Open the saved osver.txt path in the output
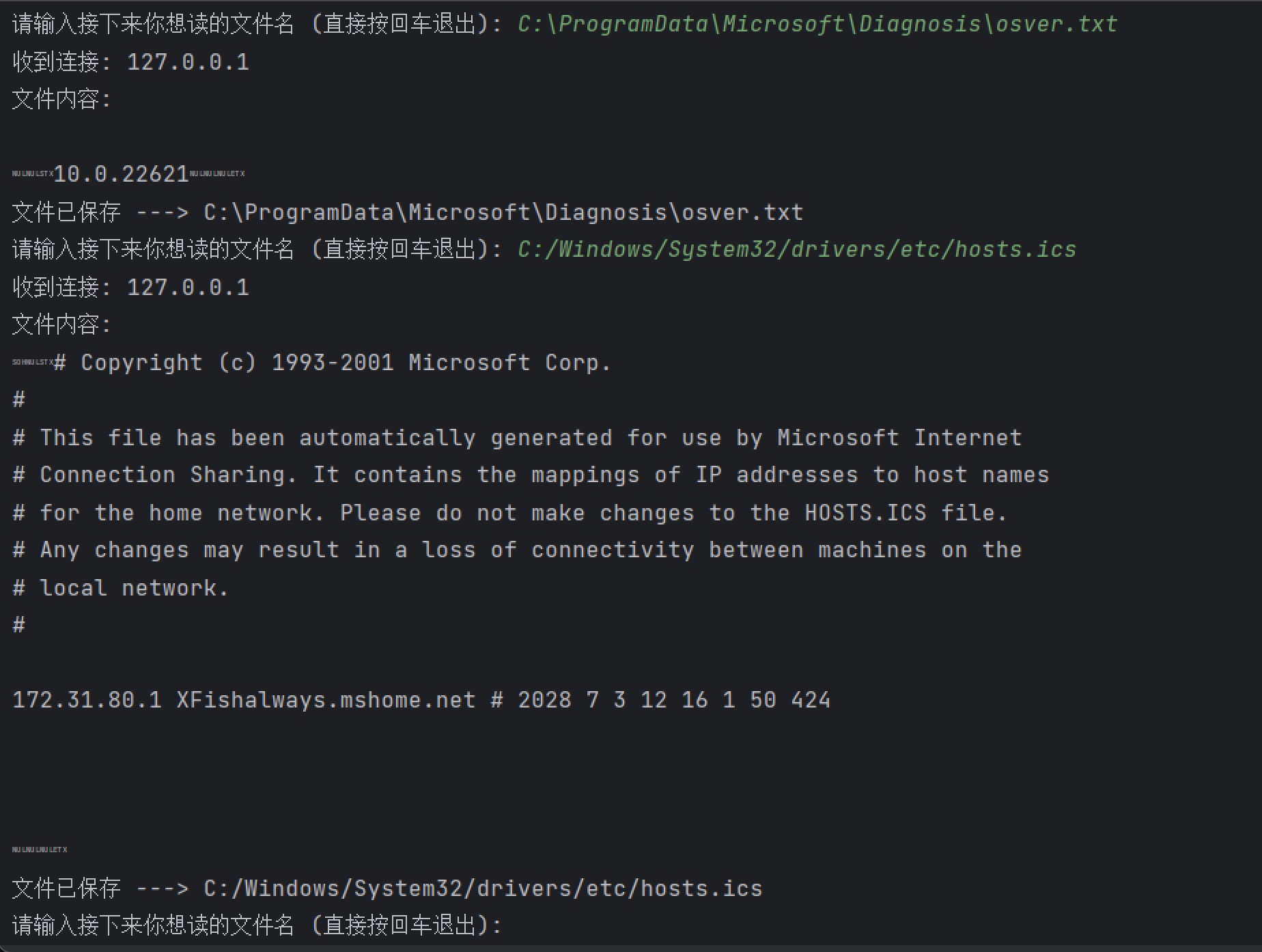Viewport: 1262px width, 952px height. point(503,212)
